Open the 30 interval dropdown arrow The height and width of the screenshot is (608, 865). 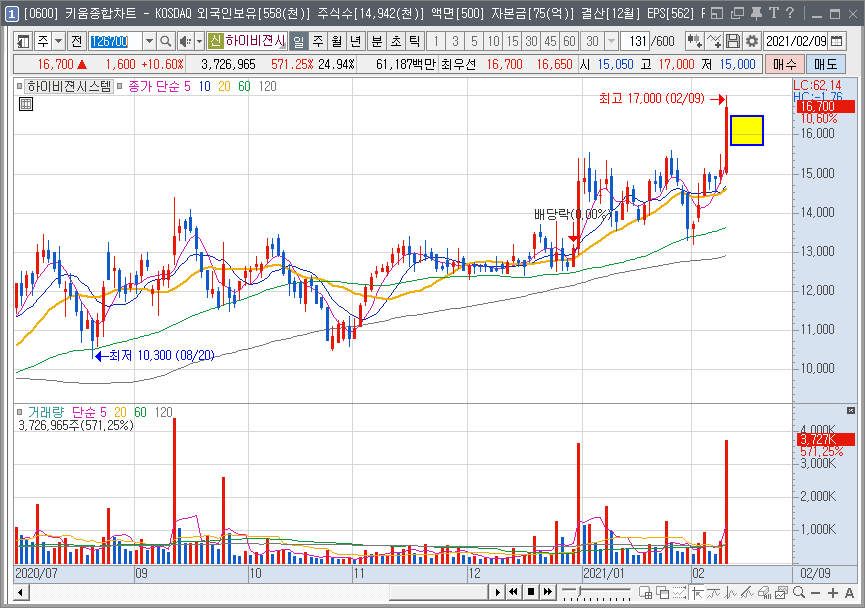[611, 41]
